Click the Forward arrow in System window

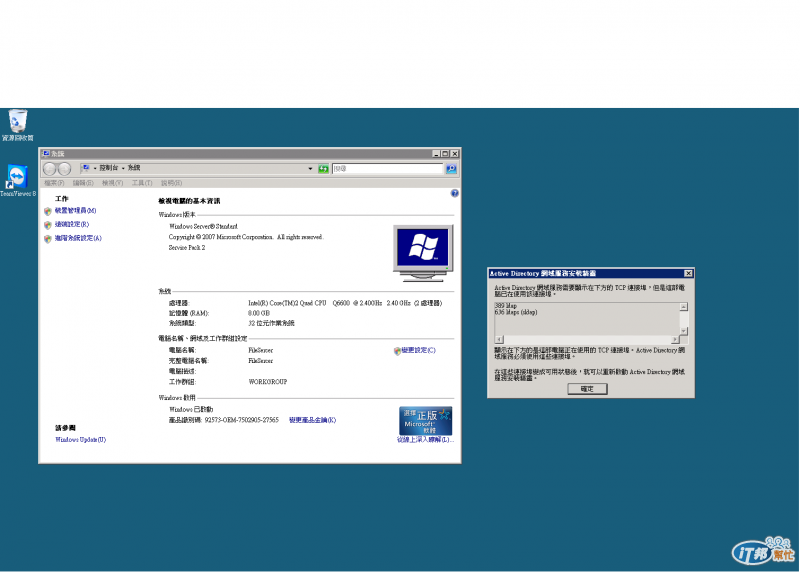click(64, 168)
